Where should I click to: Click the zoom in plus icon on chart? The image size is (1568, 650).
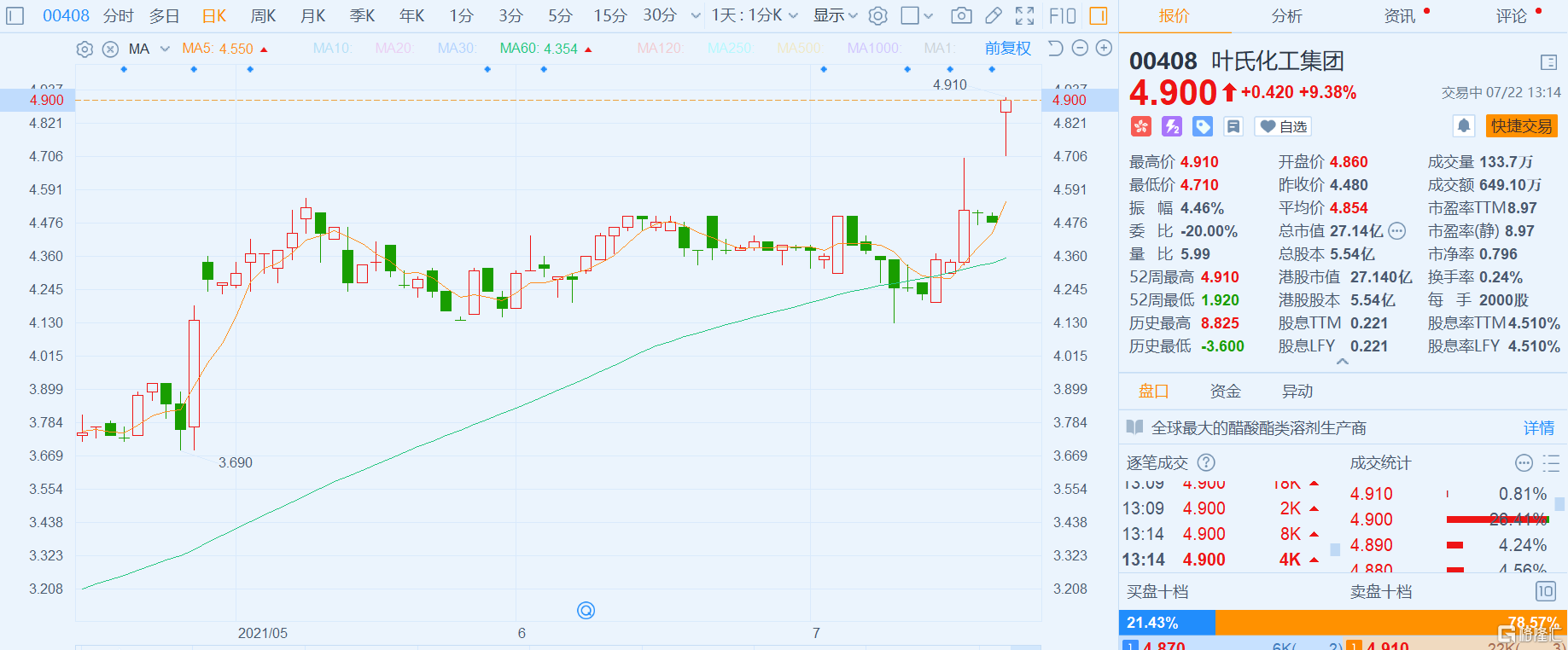[1104, 49]
